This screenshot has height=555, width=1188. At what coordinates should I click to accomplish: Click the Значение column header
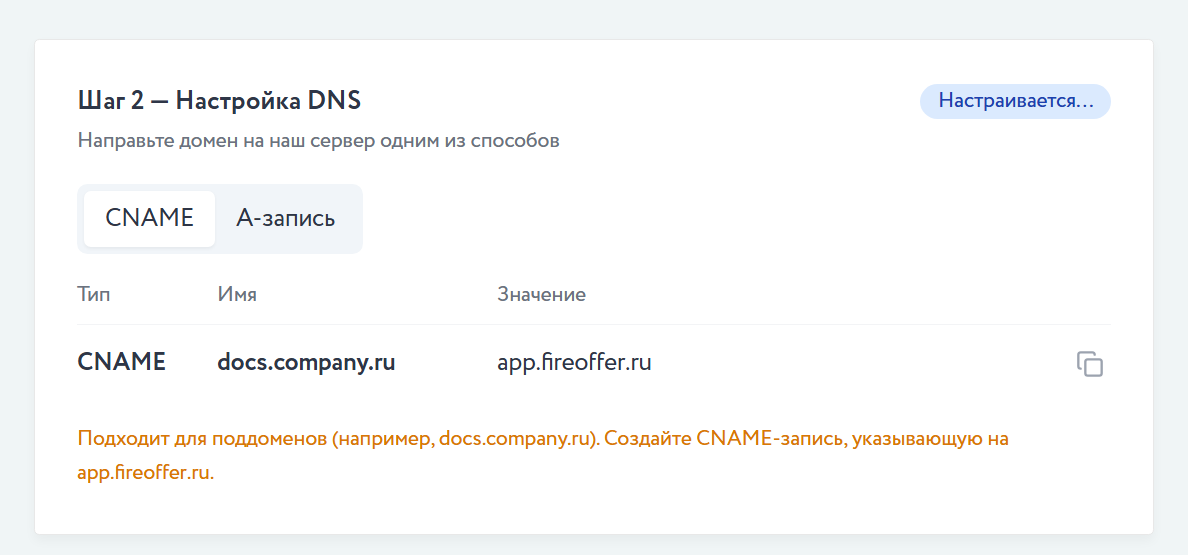pos(541,295)
